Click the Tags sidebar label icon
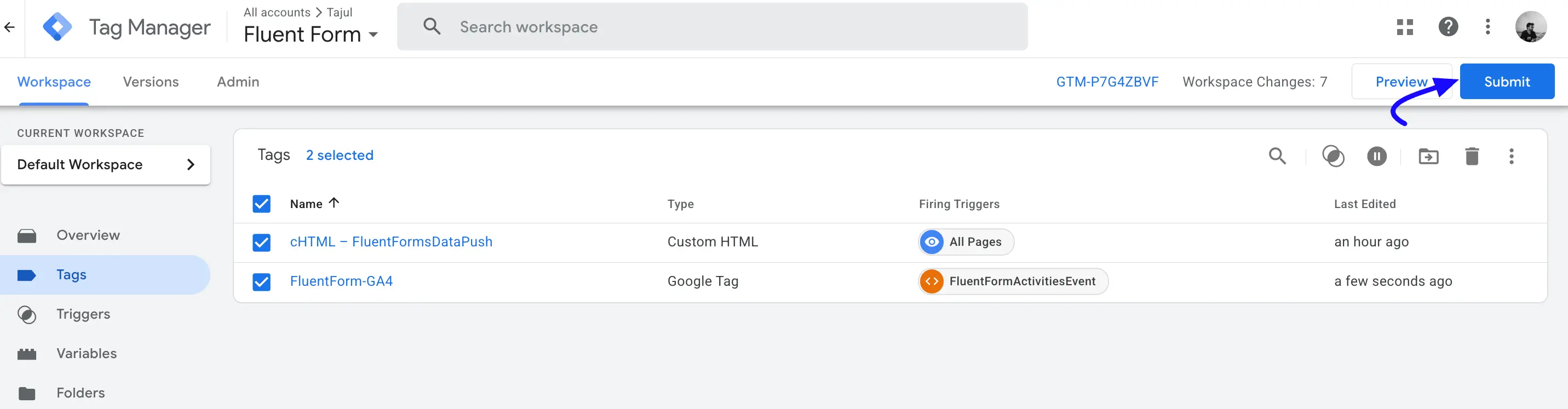Viewport: 1568px width, 409px height. coord(27,275)
